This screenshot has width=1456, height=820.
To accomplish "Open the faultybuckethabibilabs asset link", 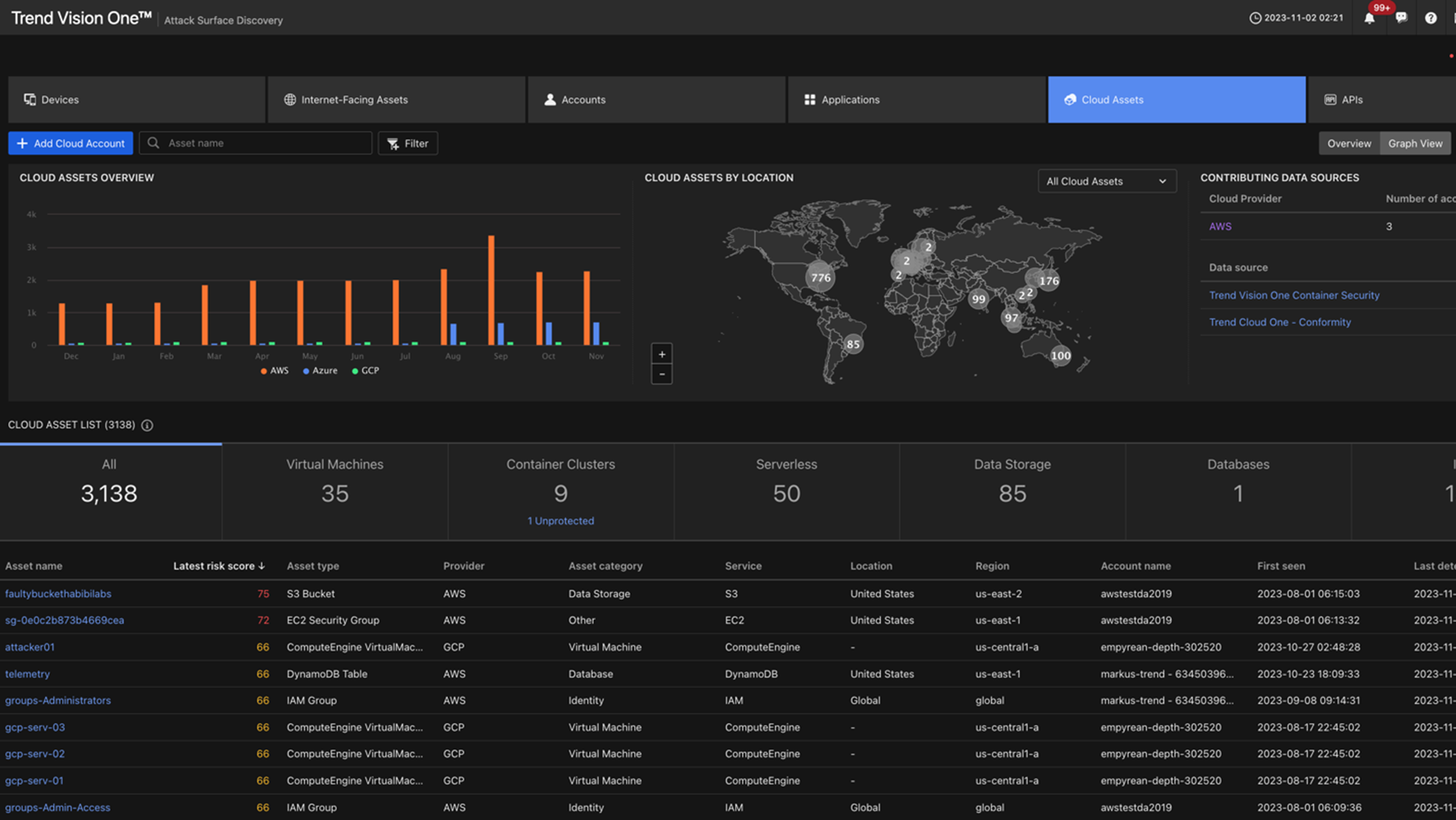I will tap(58, 594).
